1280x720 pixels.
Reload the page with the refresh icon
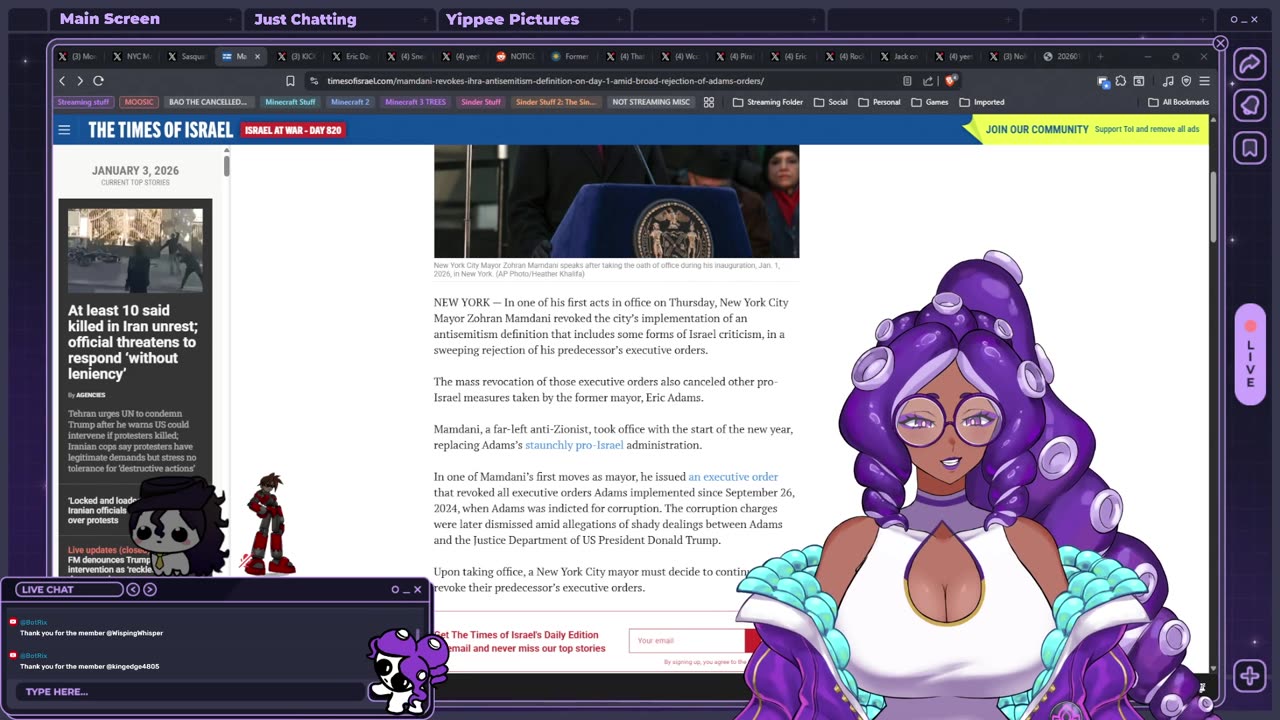[x=98, y=81]
